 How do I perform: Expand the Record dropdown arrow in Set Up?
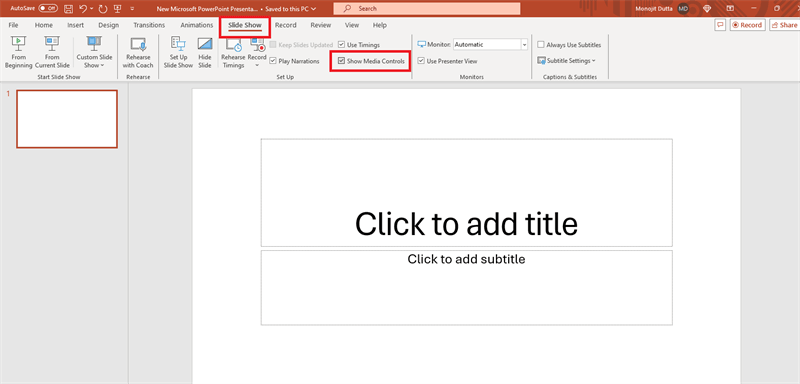tap(257, 65)
